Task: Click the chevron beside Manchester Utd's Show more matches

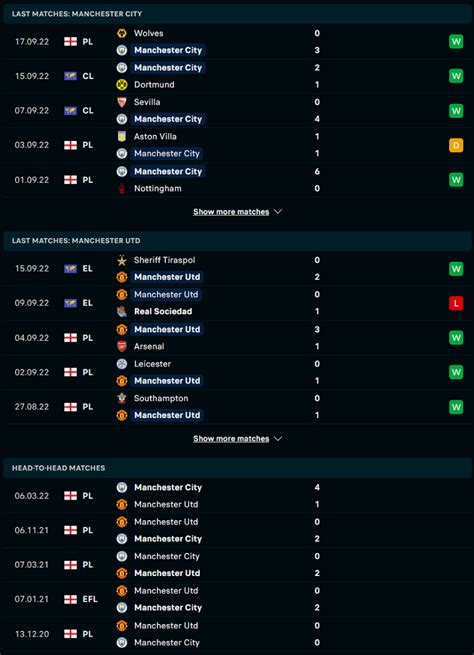Action: [x=278, y=439]
